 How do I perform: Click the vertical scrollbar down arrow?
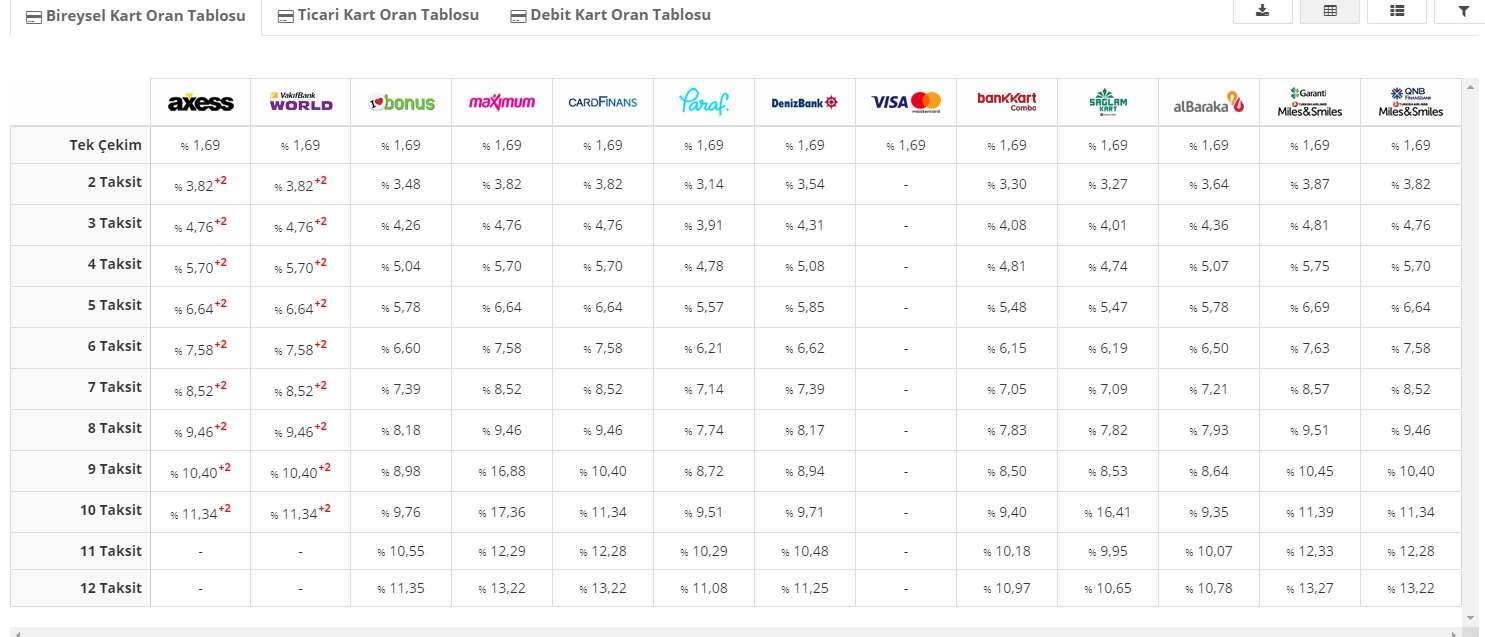[1470, 619]
